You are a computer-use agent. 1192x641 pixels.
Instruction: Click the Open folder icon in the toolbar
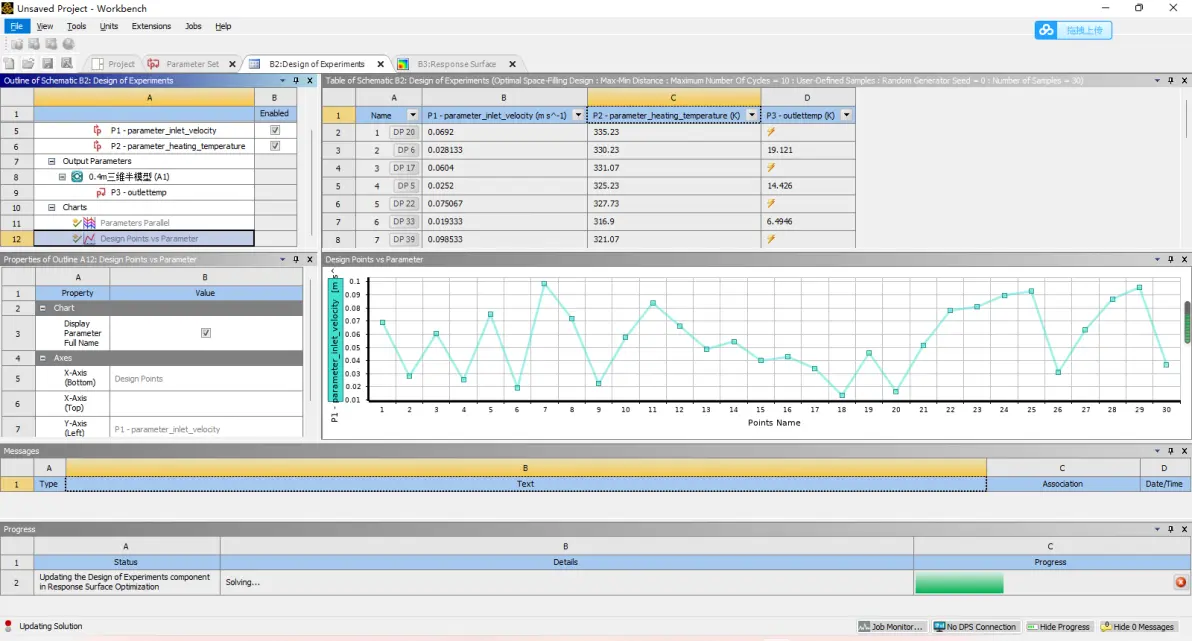click(x=28, y=64)
